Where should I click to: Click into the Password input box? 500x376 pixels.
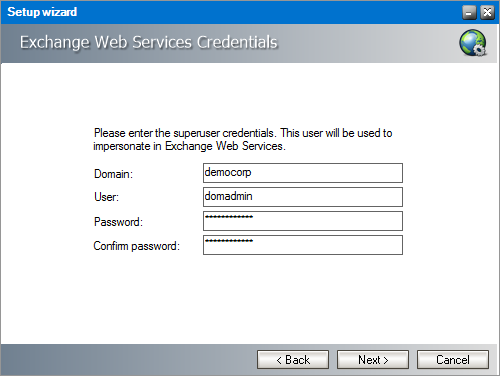[303, 221]
